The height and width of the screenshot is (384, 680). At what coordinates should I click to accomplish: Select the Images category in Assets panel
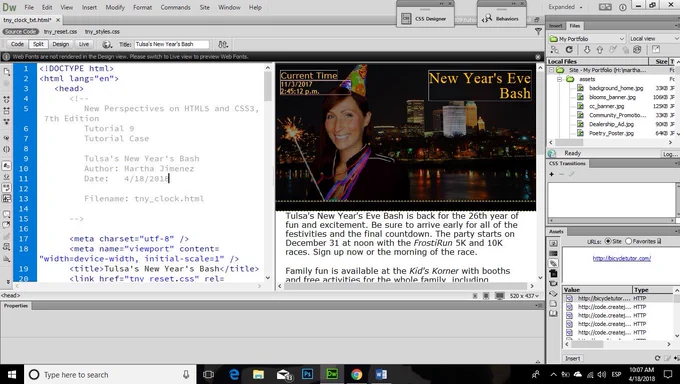(x=553, y=243)
